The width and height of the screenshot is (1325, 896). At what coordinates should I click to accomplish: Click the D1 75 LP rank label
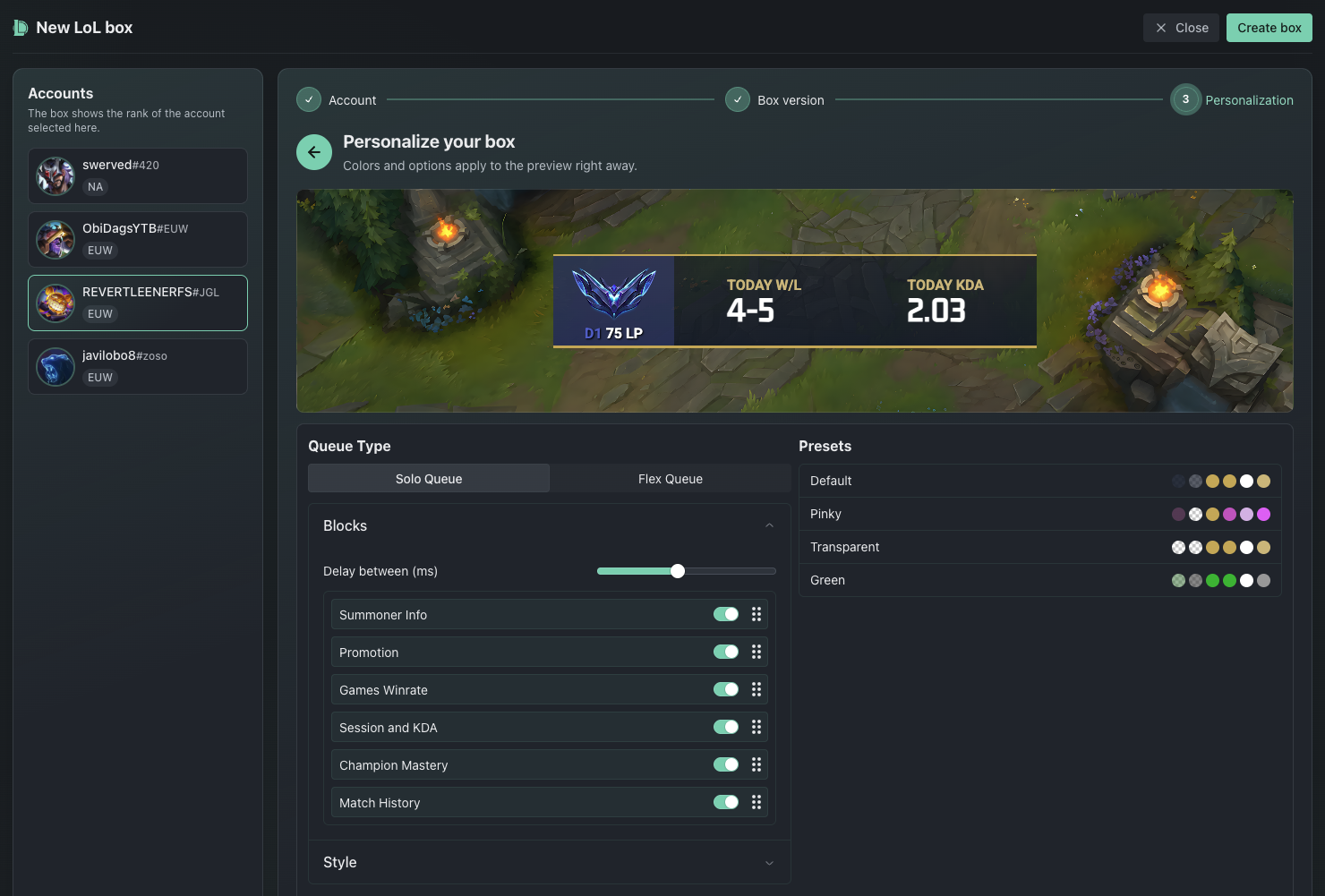[x=613, y=333]
